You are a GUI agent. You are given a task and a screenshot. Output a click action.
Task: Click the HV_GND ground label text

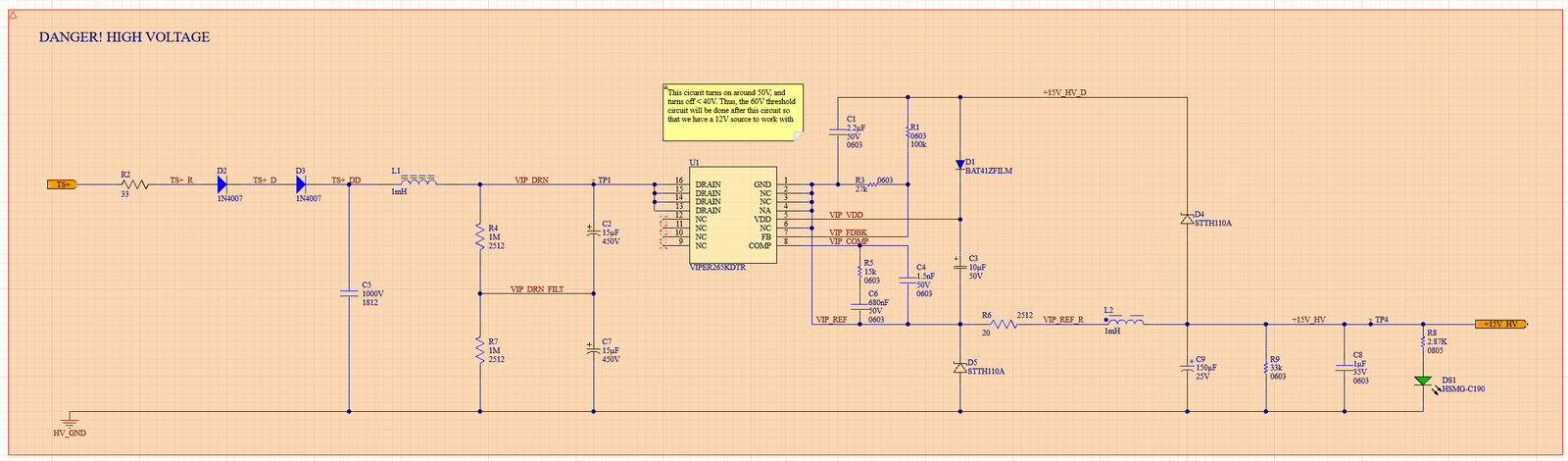(70, 433)
